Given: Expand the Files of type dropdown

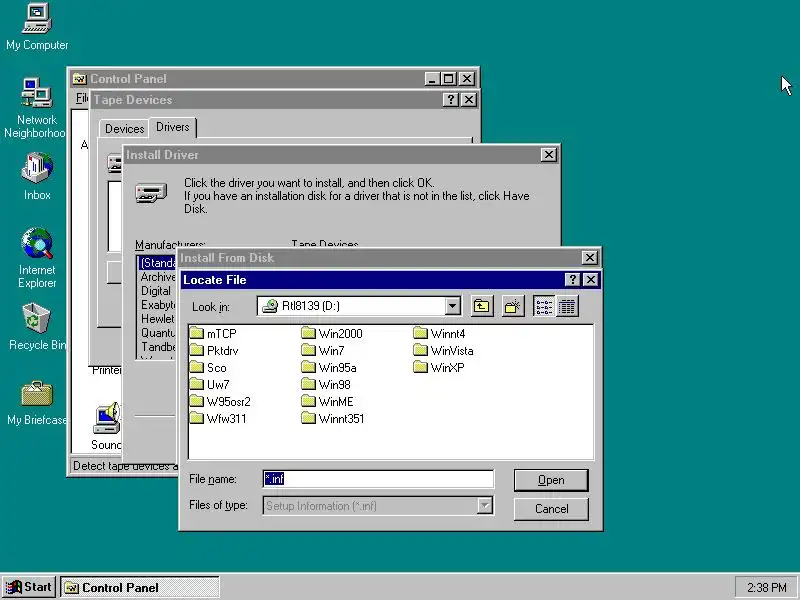Looking at the screenshot, I should click(x=485, y=506).
